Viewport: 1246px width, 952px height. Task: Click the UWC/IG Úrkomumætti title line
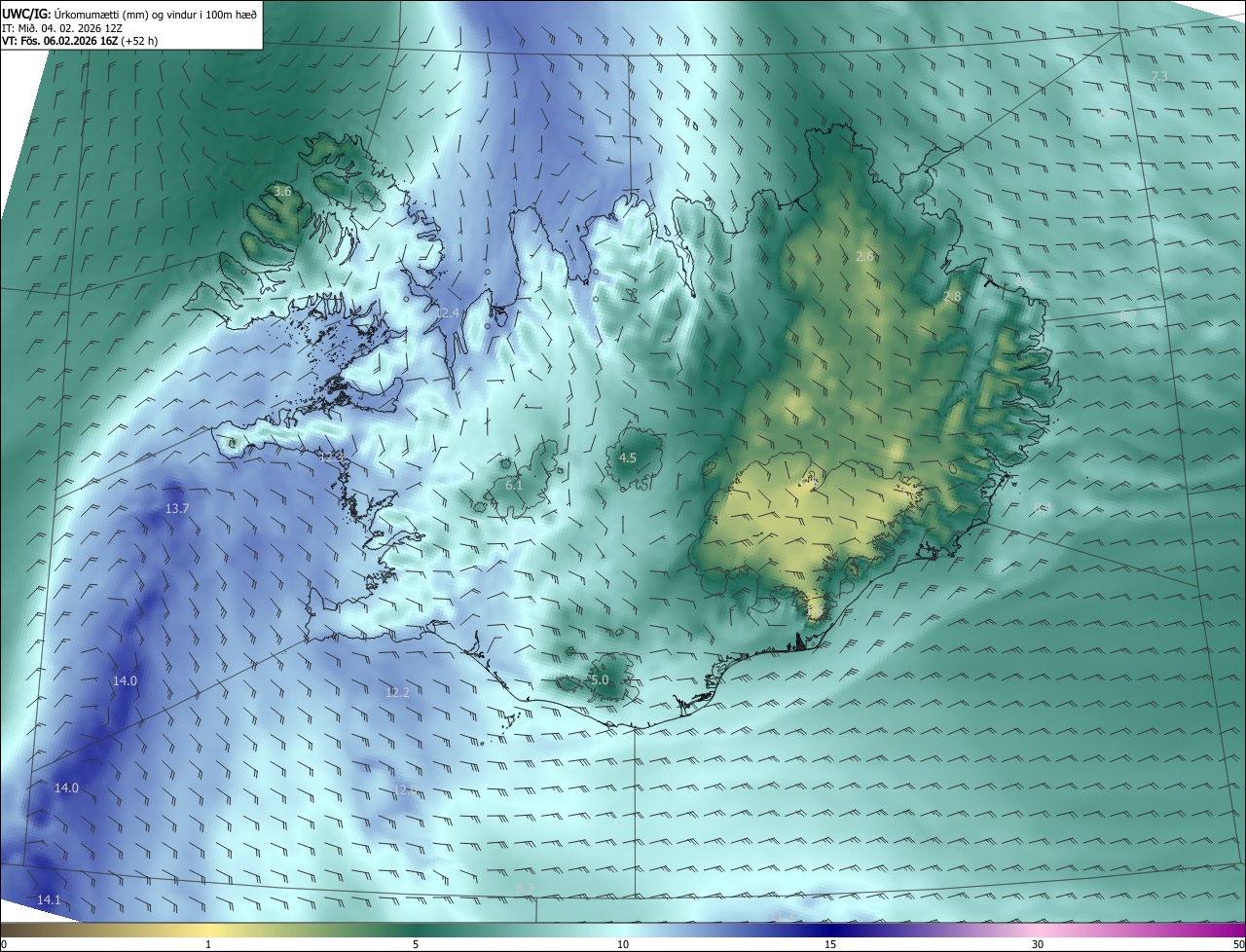click(129, 13)
